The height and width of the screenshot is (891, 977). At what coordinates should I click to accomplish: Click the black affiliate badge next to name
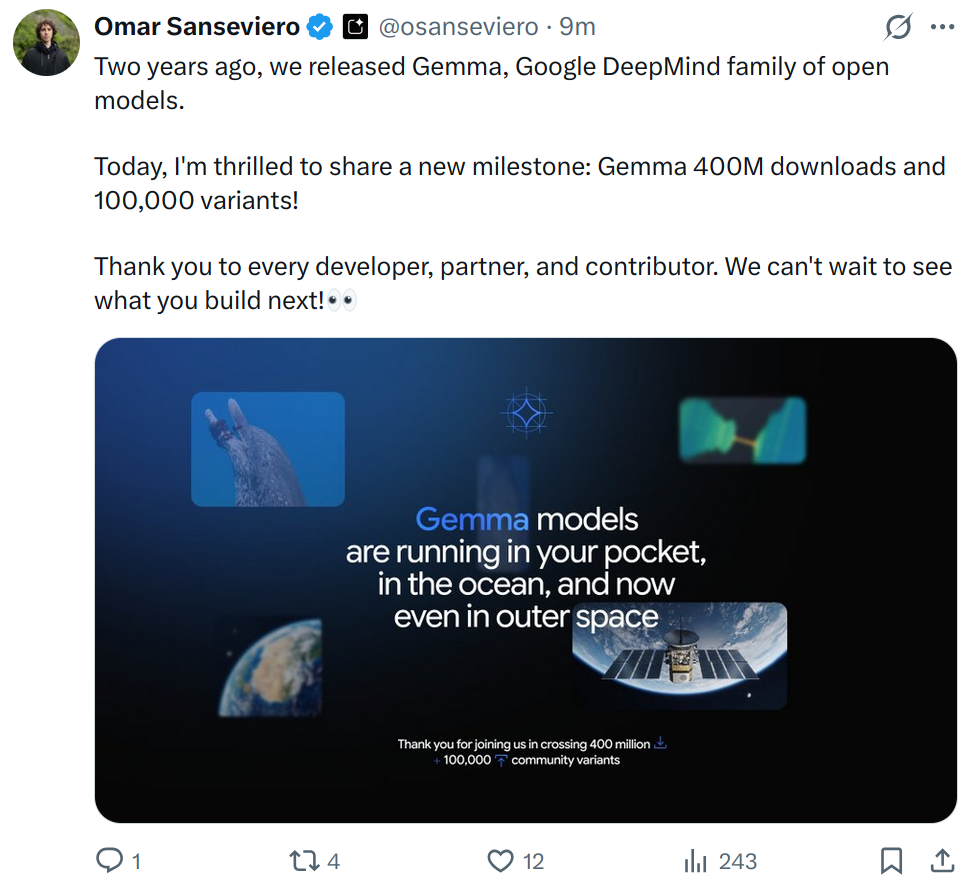(355, 27)
